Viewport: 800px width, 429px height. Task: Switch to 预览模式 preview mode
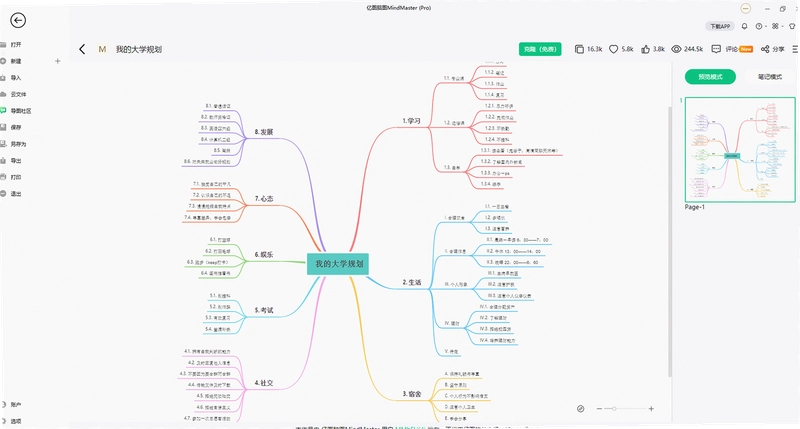(710, 77)
